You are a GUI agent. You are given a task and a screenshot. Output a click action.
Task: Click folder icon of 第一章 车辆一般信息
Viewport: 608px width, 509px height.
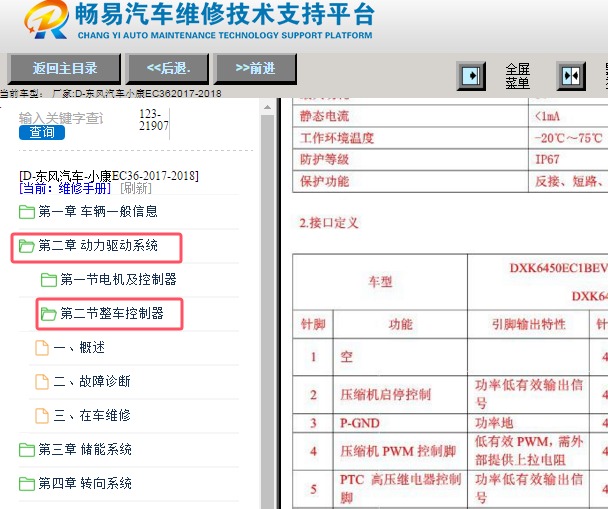(27, 212)
